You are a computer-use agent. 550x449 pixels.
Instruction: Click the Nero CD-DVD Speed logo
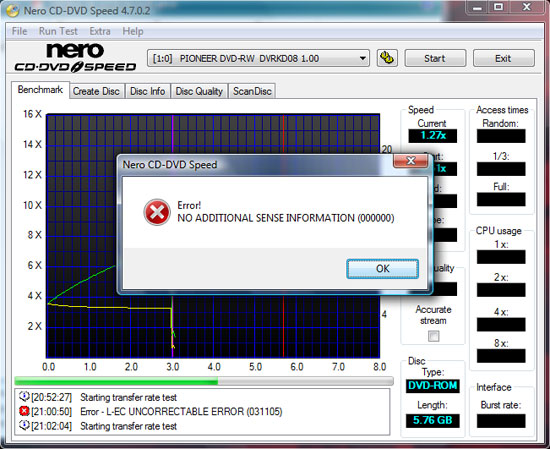(75, 58)
